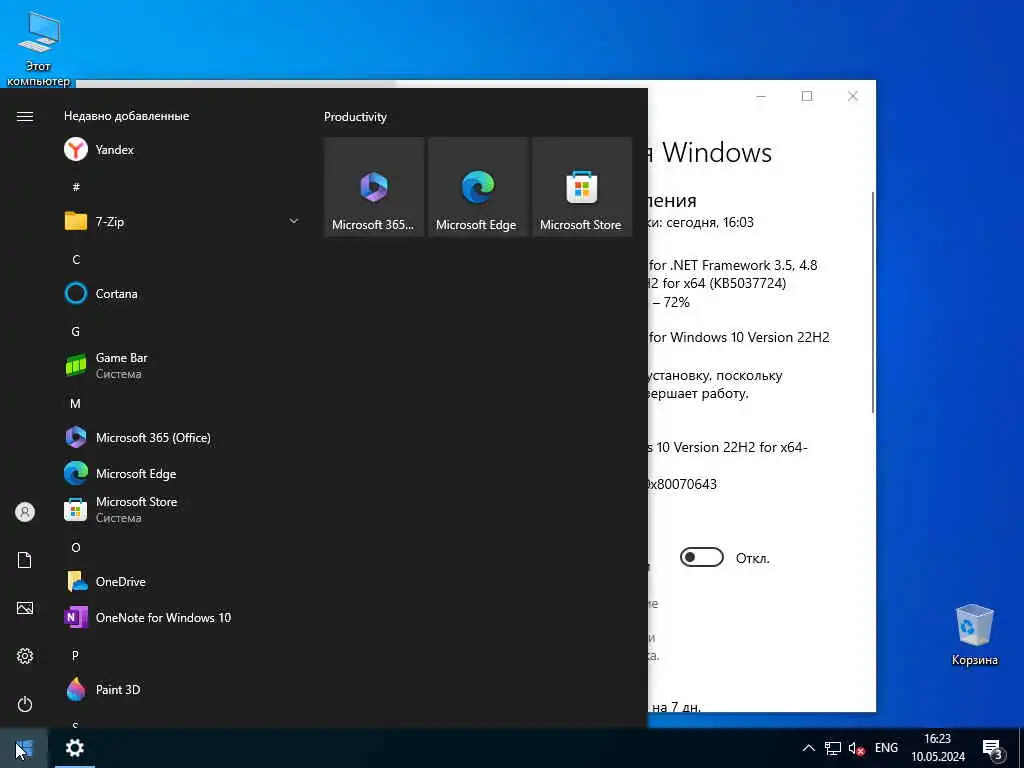Launch Cortana from the app list
Image resolution: width=1024 pixels, height=768 pixels.
(182, 293)
